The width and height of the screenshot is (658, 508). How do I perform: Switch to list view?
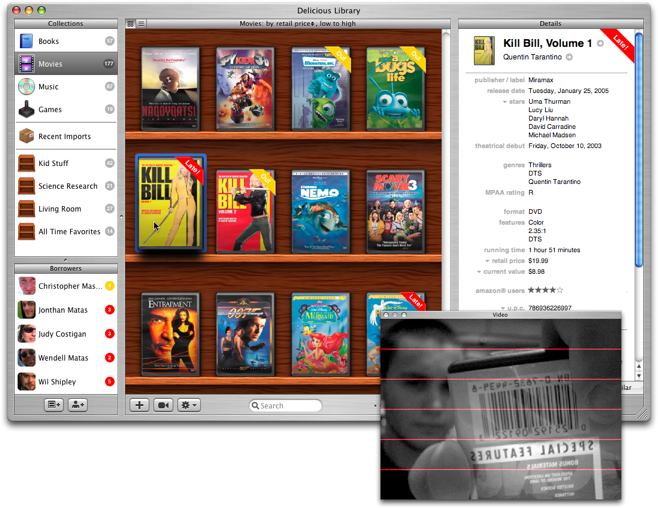pos(141,23)
